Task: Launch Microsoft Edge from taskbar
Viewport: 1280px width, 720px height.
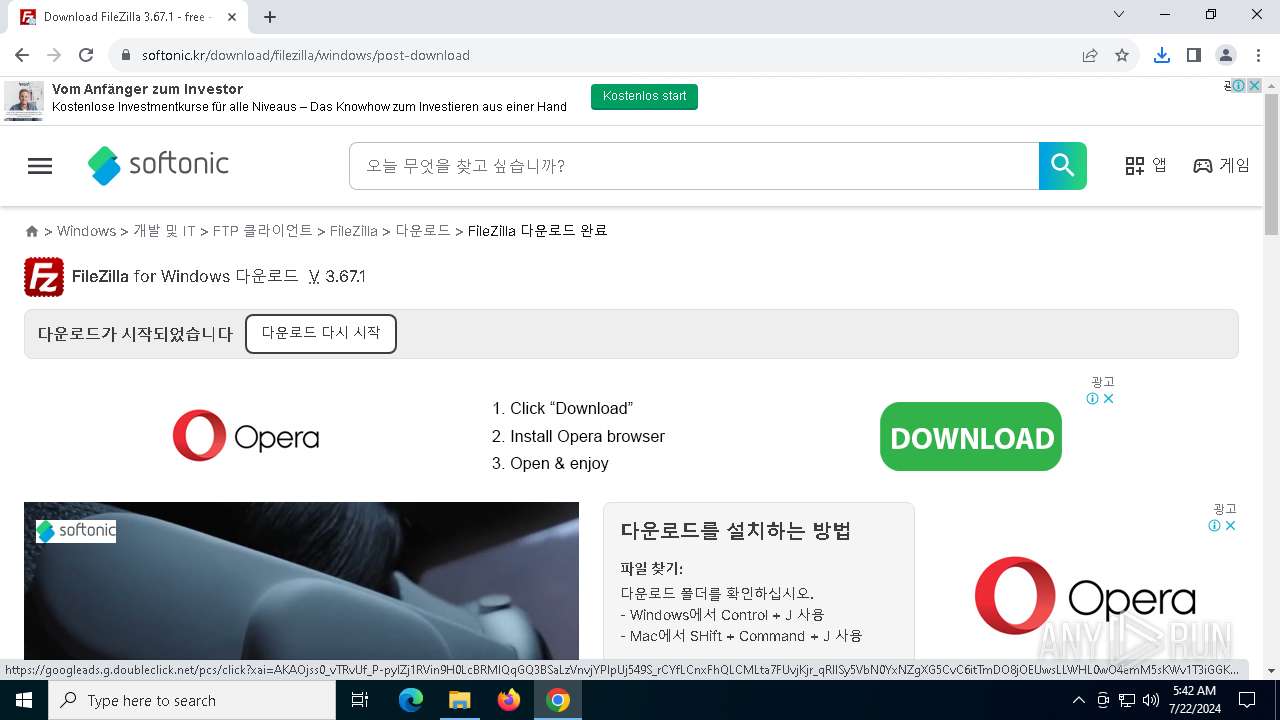Action: pos(411,700)
